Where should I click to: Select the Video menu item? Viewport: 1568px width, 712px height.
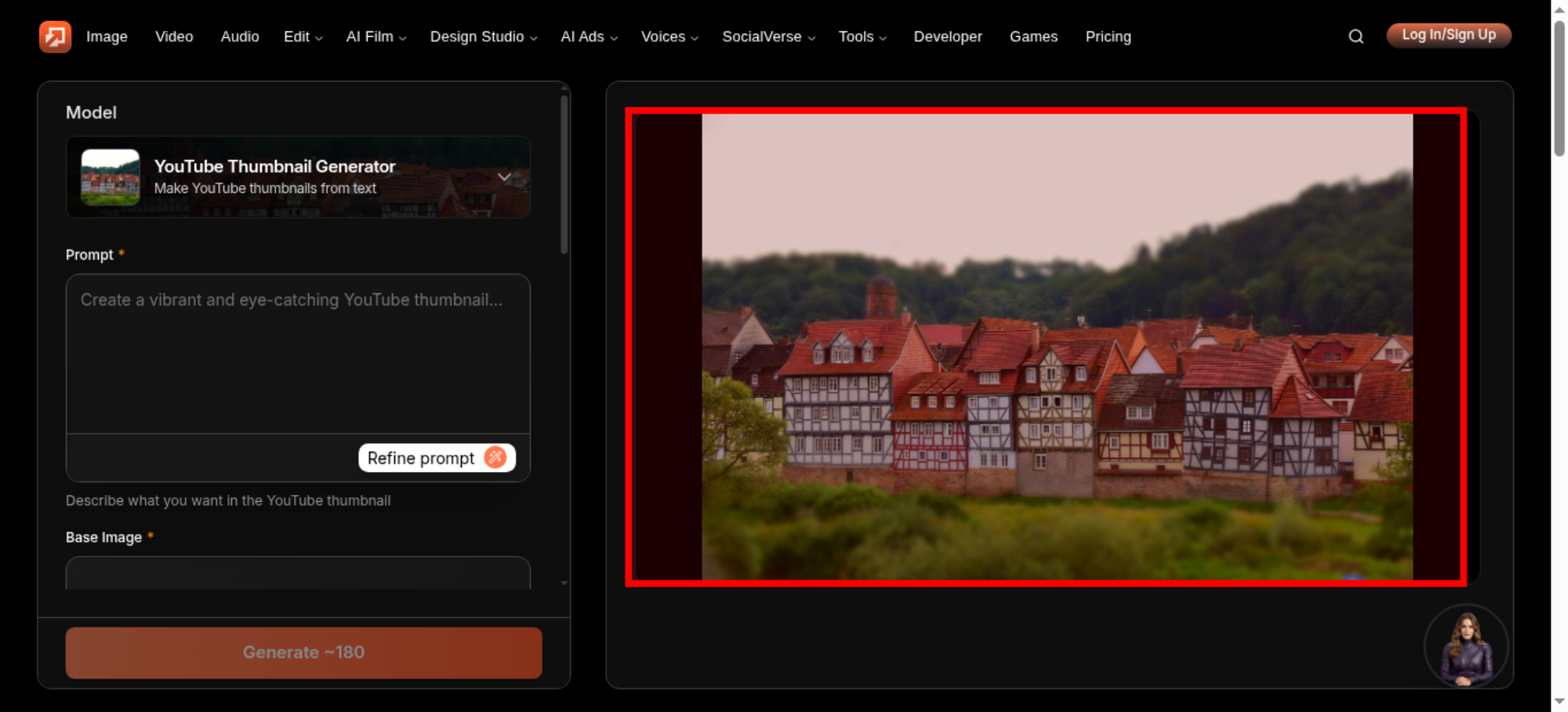click(174, 37)
